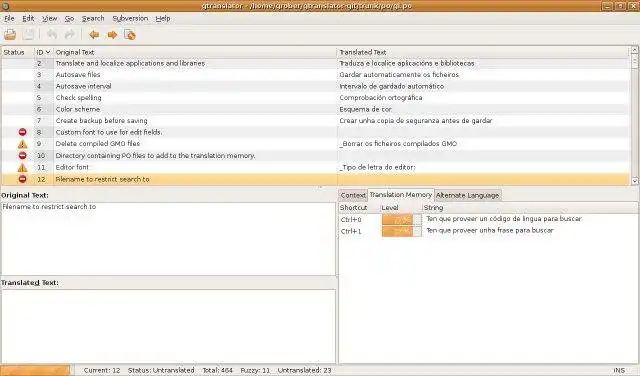
Task: Open the Search menu
Action: click(x=93, y=18)
